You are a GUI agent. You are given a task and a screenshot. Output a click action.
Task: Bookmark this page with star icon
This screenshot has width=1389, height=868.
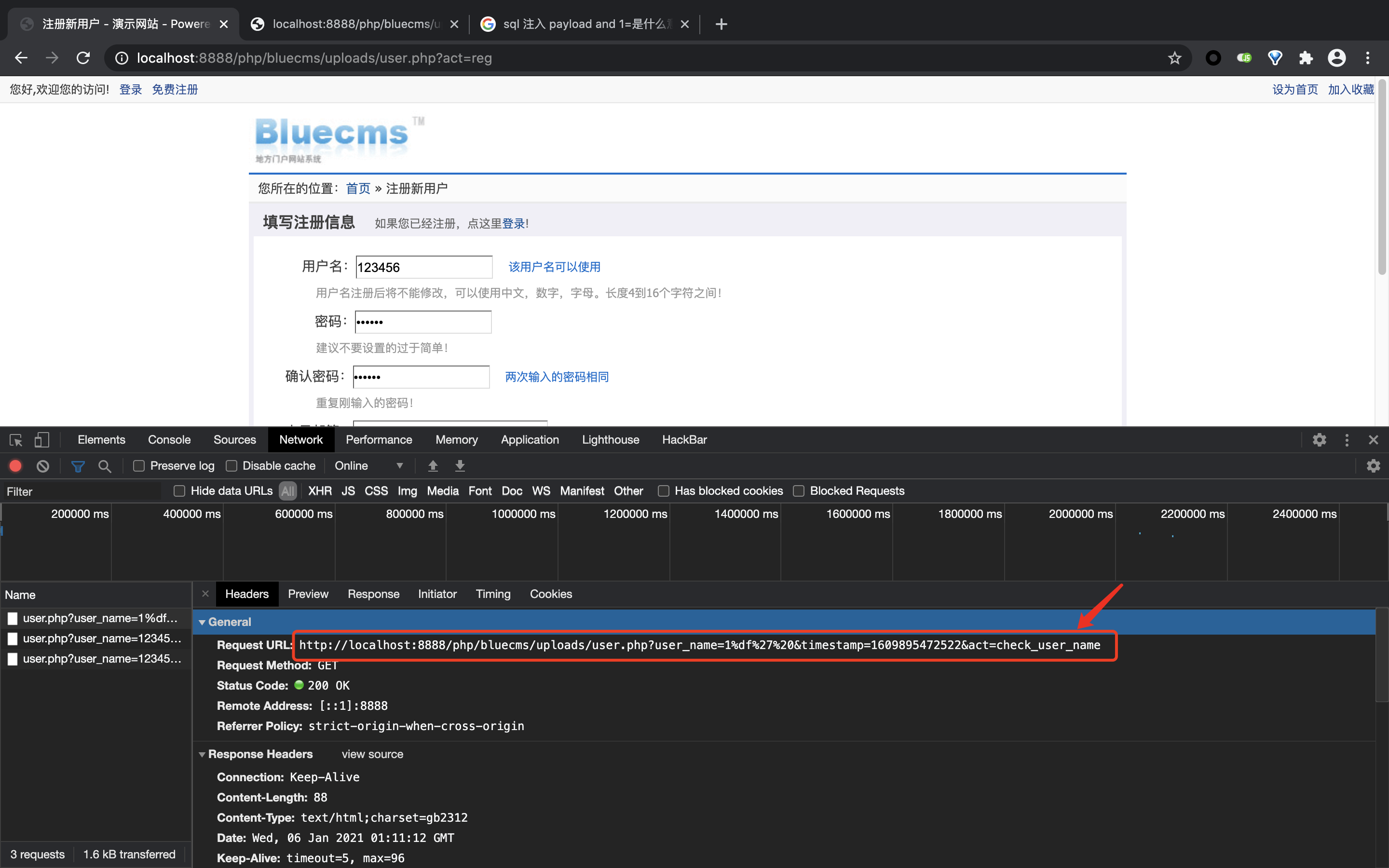(1174, 58)
